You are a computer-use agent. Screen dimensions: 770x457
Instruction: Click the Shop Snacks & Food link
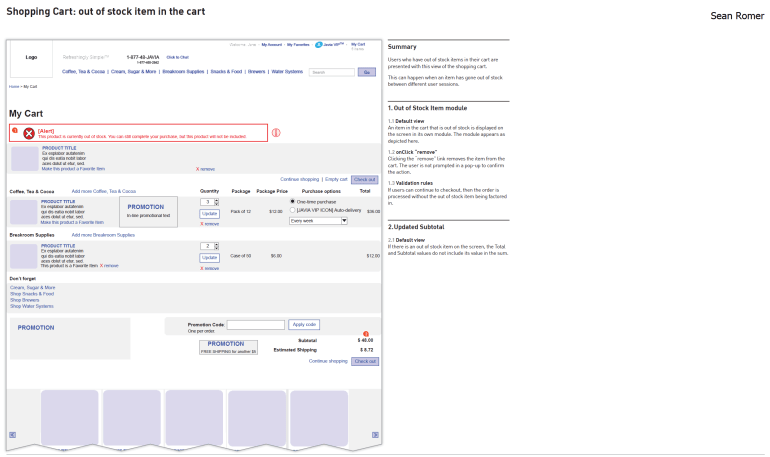coord(32,294)
